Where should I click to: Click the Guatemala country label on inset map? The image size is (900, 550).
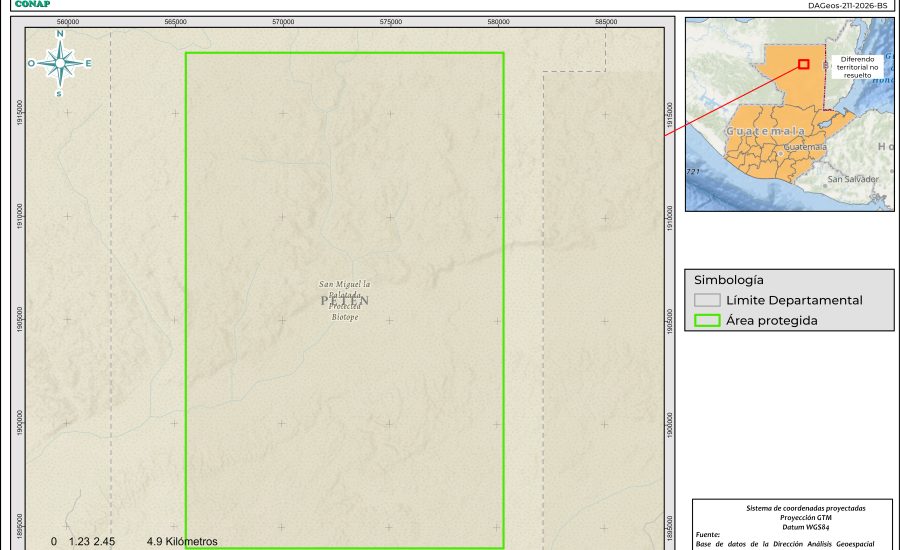coord(765,131)
